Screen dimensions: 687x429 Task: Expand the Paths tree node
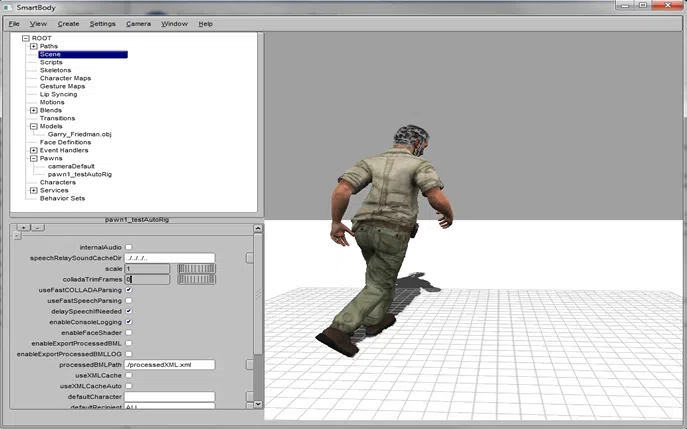click(33, 46)
